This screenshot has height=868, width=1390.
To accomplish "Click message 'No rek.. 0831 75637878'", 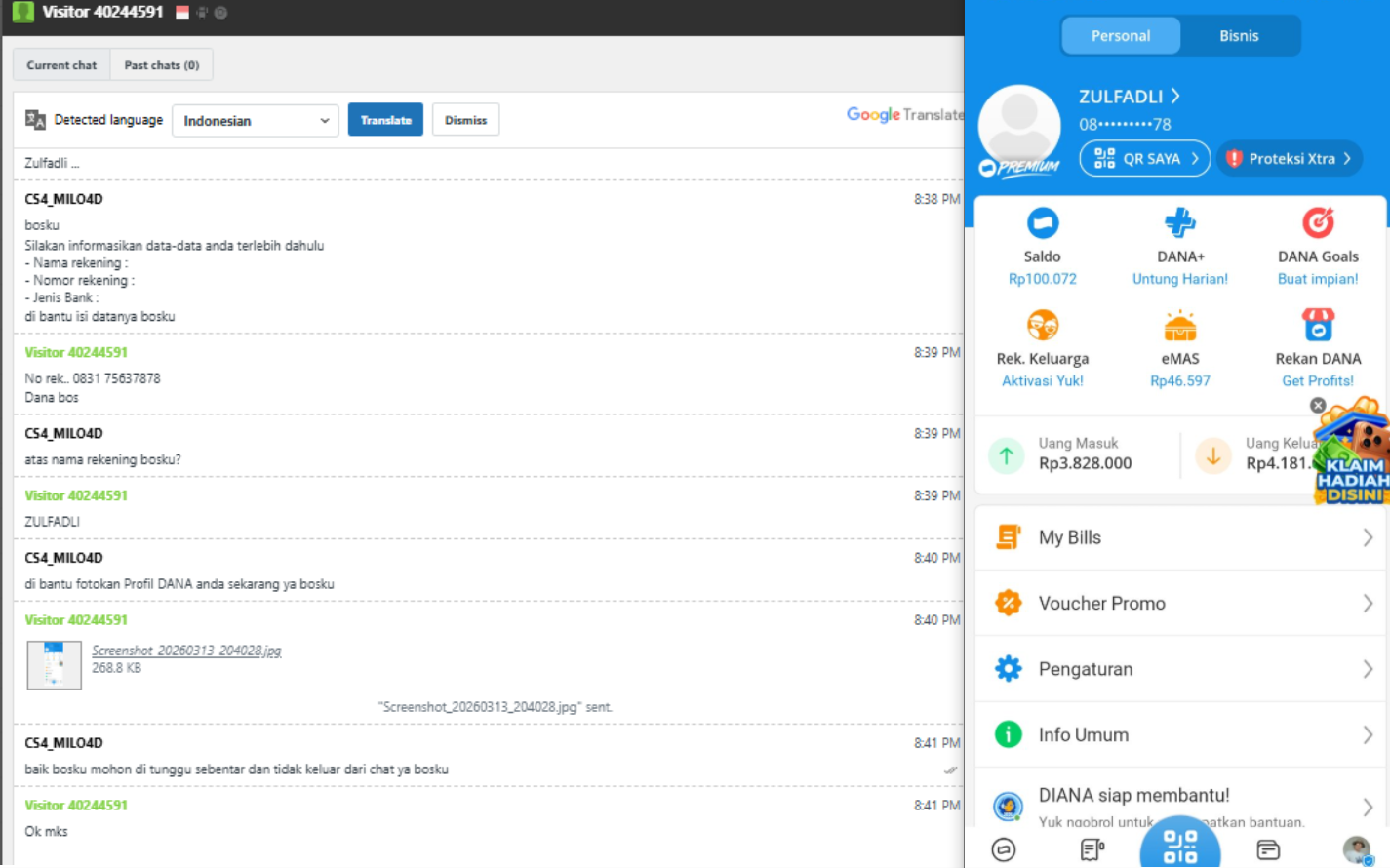I will [93, 378].
